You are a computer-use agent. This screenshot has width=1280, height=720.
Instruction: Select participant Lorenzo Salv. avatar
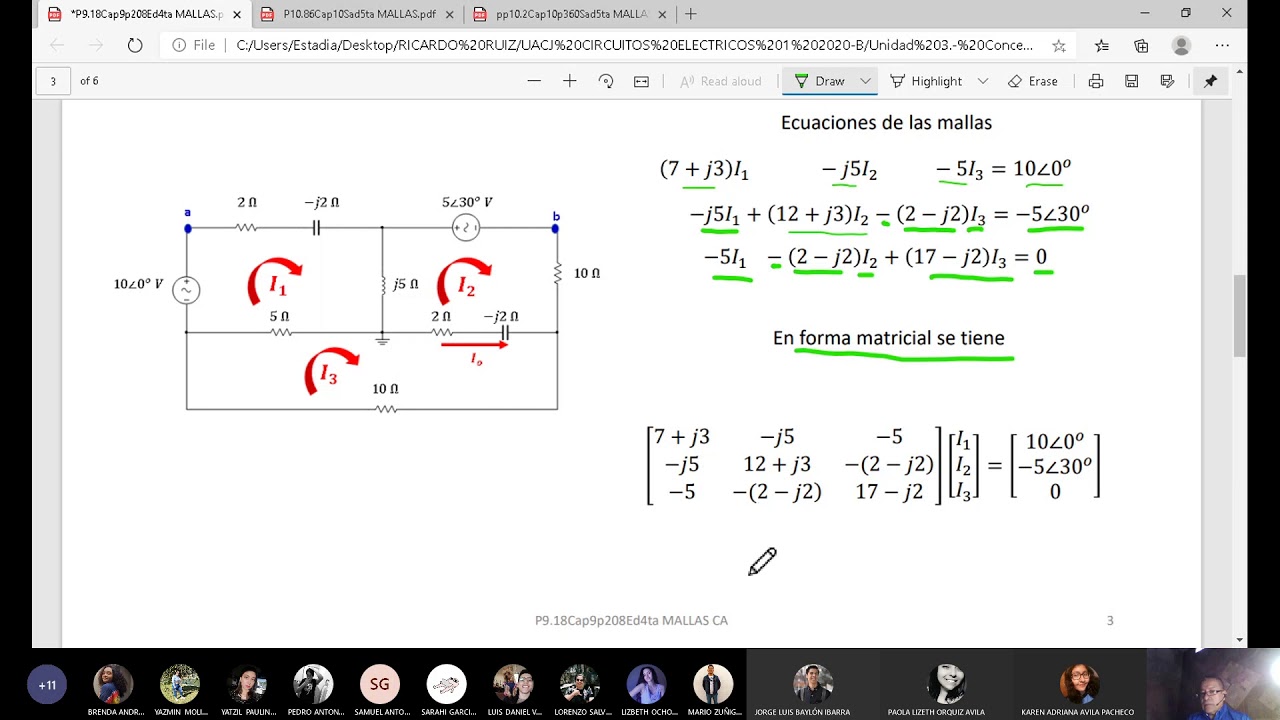tap(580, 684)
